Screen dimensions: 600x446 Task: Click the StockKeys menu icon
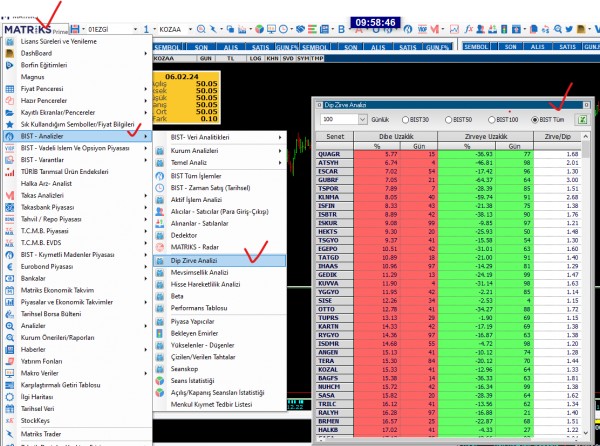10,421
